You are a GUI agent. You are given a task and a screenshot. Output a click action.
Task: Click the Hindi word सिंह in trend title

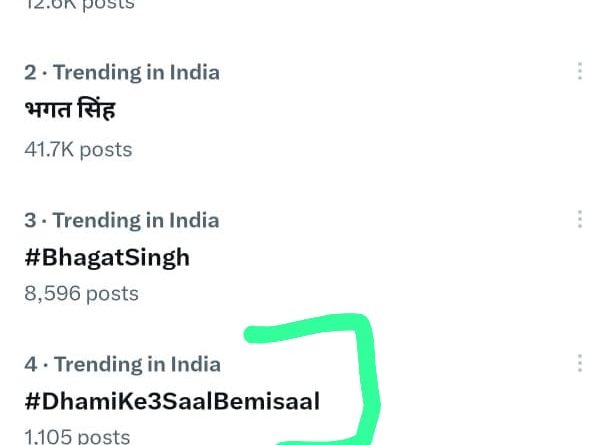point(95,109)
